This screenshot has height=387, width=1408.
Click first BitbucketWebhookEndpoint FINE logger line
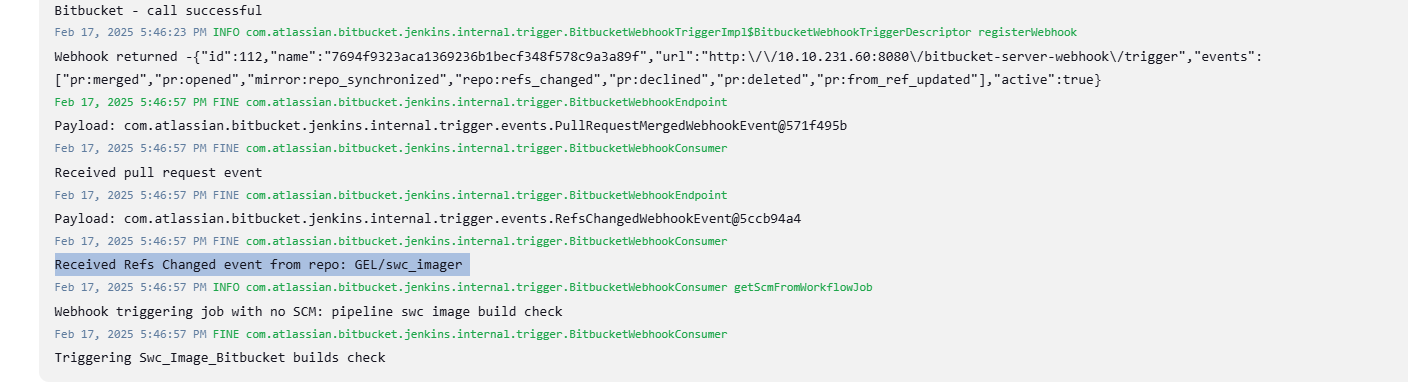(x=390, y=103)
